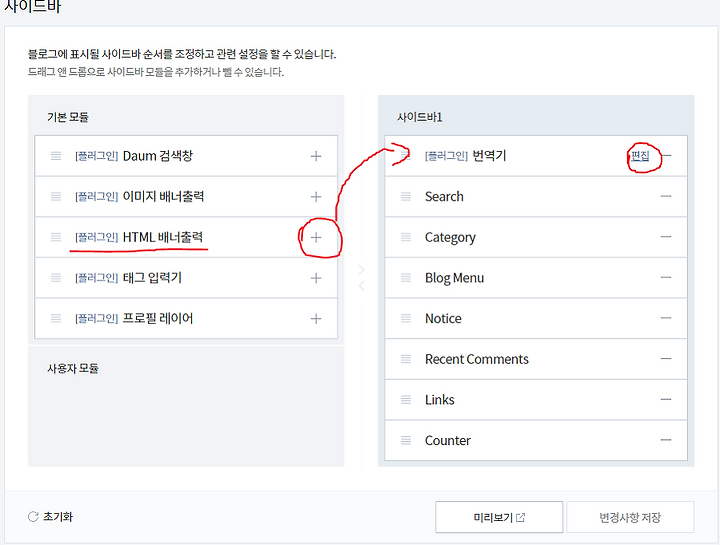Save changes with 변경사항 저장
The height and width of the screenshot is (545, 720).
630,517
